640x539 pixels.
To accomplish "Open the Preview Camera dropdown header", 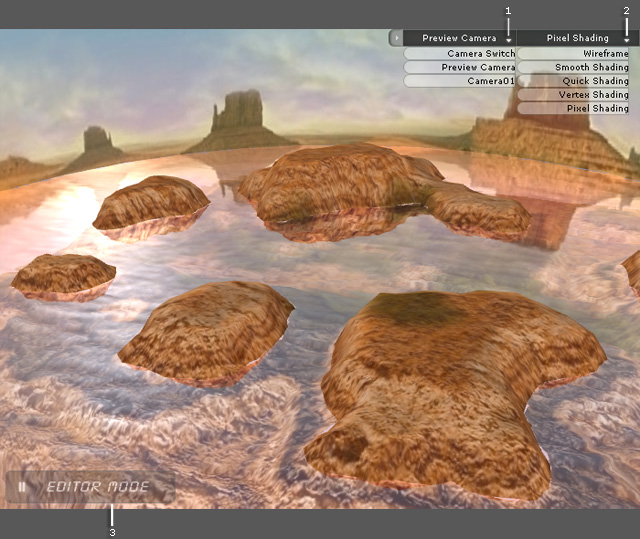I will tap(458, 38).
